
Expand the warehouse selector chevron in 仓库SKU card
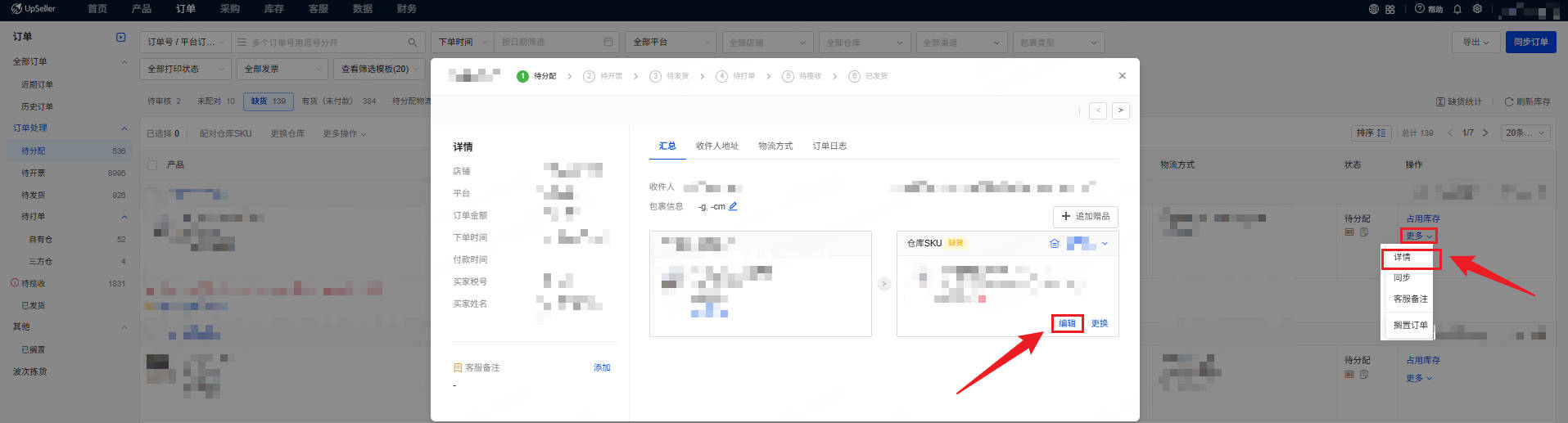coord(1105,243)
